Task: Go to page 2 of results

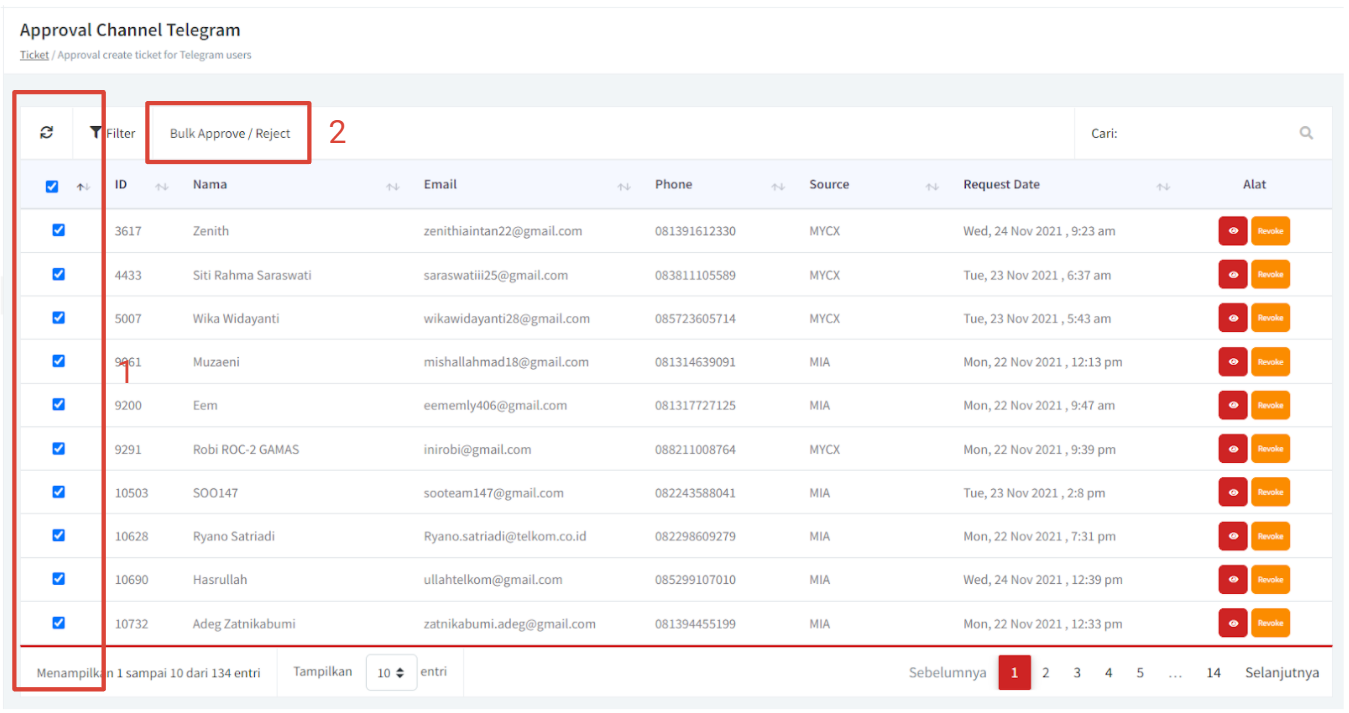Action: tap(1045, 673)
